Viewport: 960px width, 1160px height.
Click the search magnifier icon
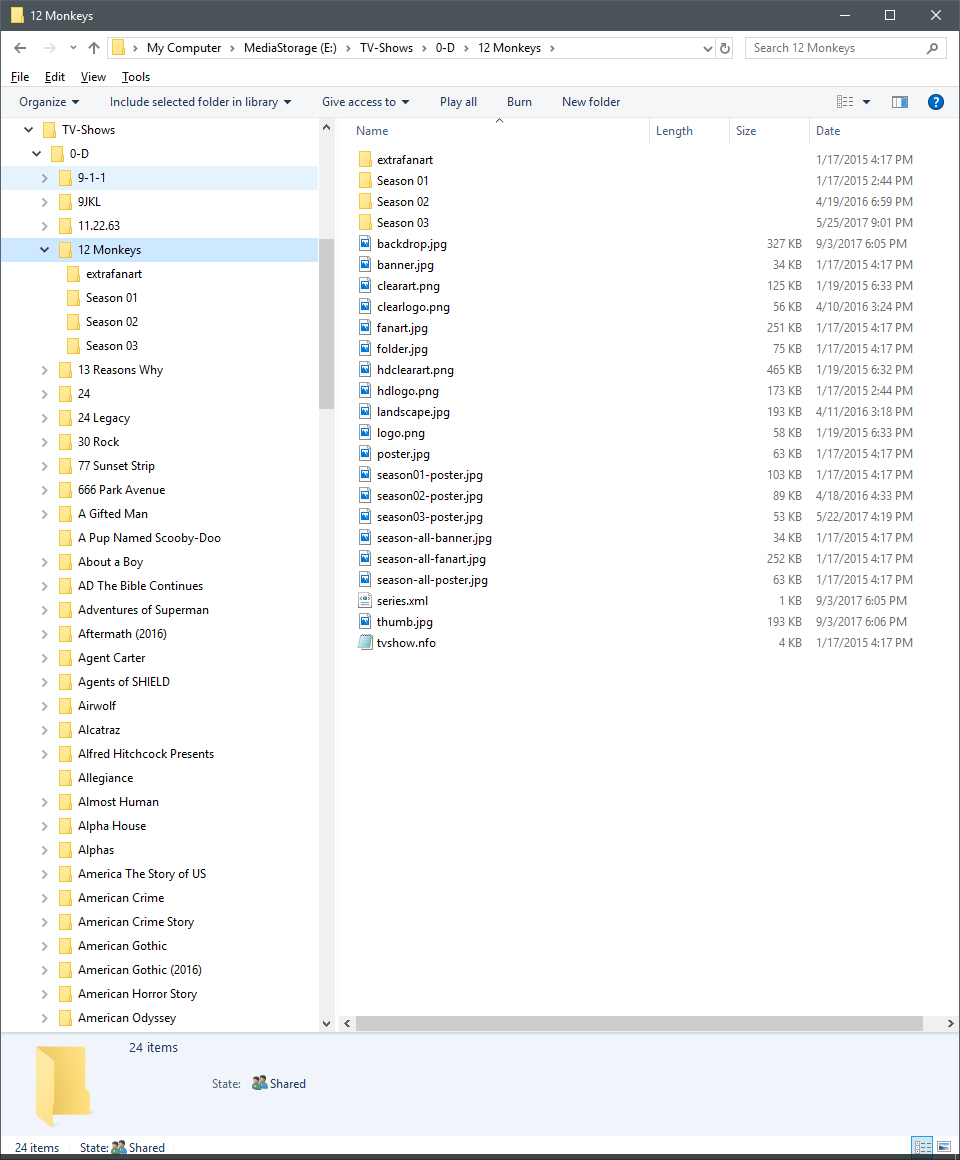[x=933, y=48]
